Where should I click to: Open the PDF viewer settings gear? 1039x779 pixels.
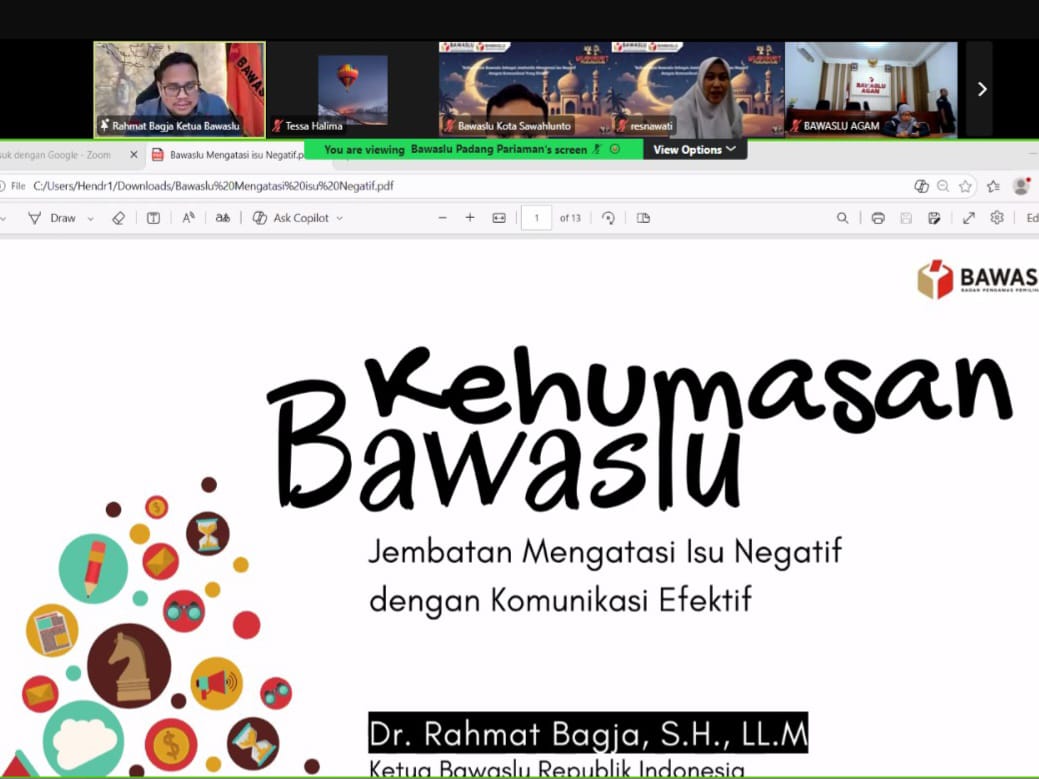coord(996,217)
